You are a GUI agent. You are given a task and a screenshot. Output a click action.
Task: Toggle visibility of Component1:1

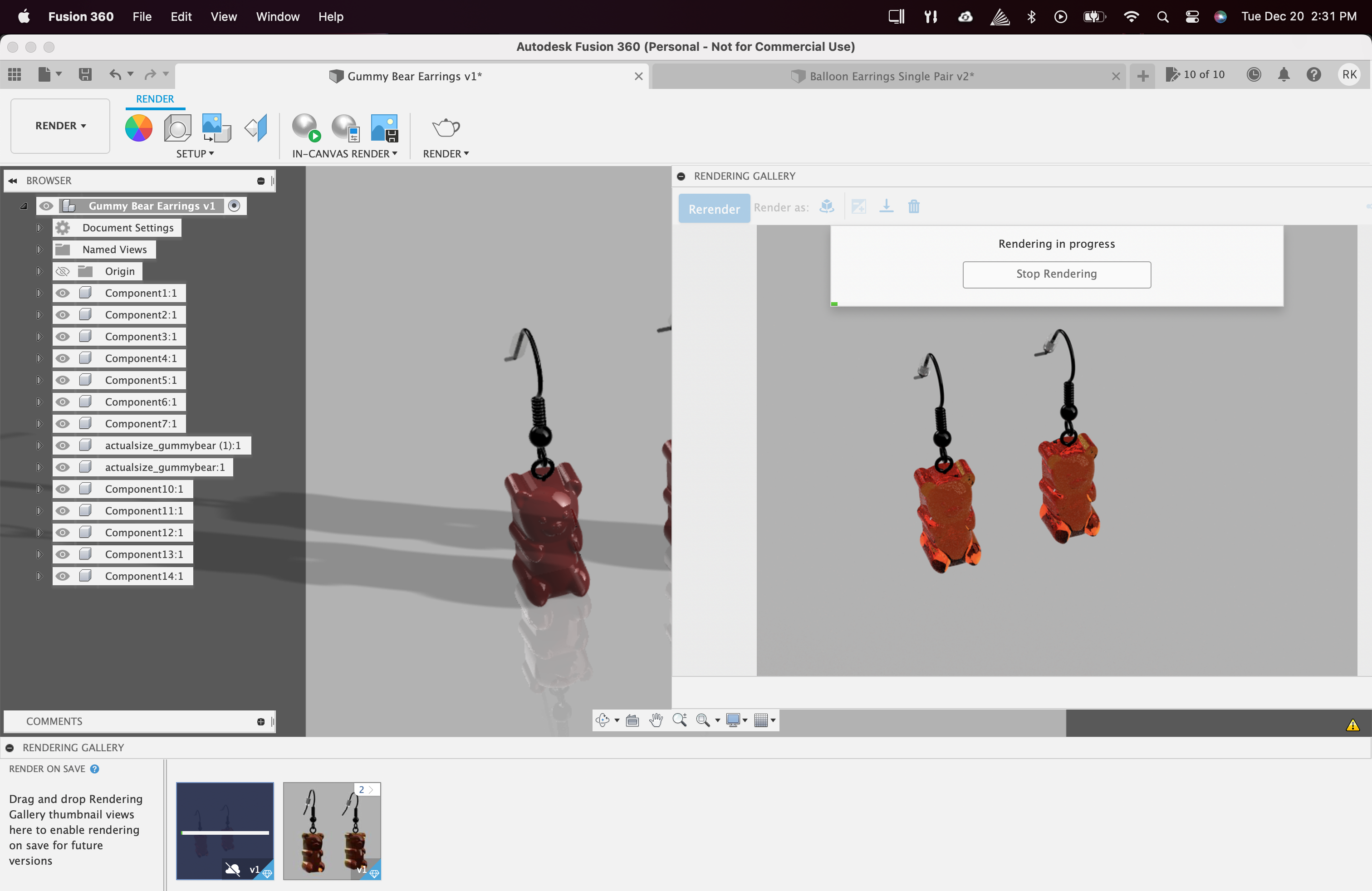[x=62, y=293]
